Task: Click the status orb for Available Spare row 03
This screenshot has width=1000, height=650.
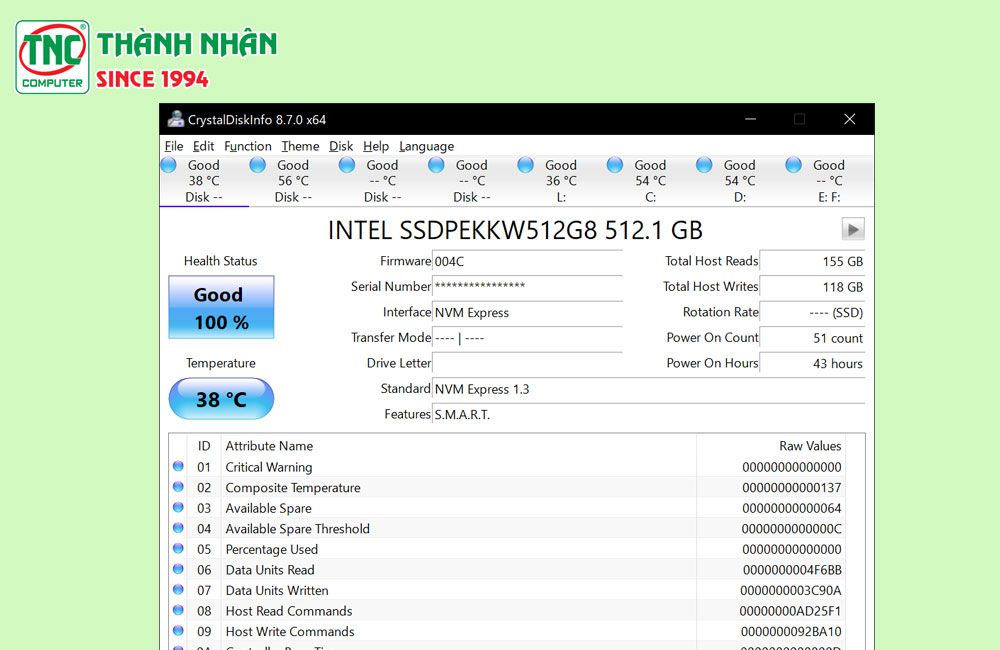Action: click(x=179, y=507)
